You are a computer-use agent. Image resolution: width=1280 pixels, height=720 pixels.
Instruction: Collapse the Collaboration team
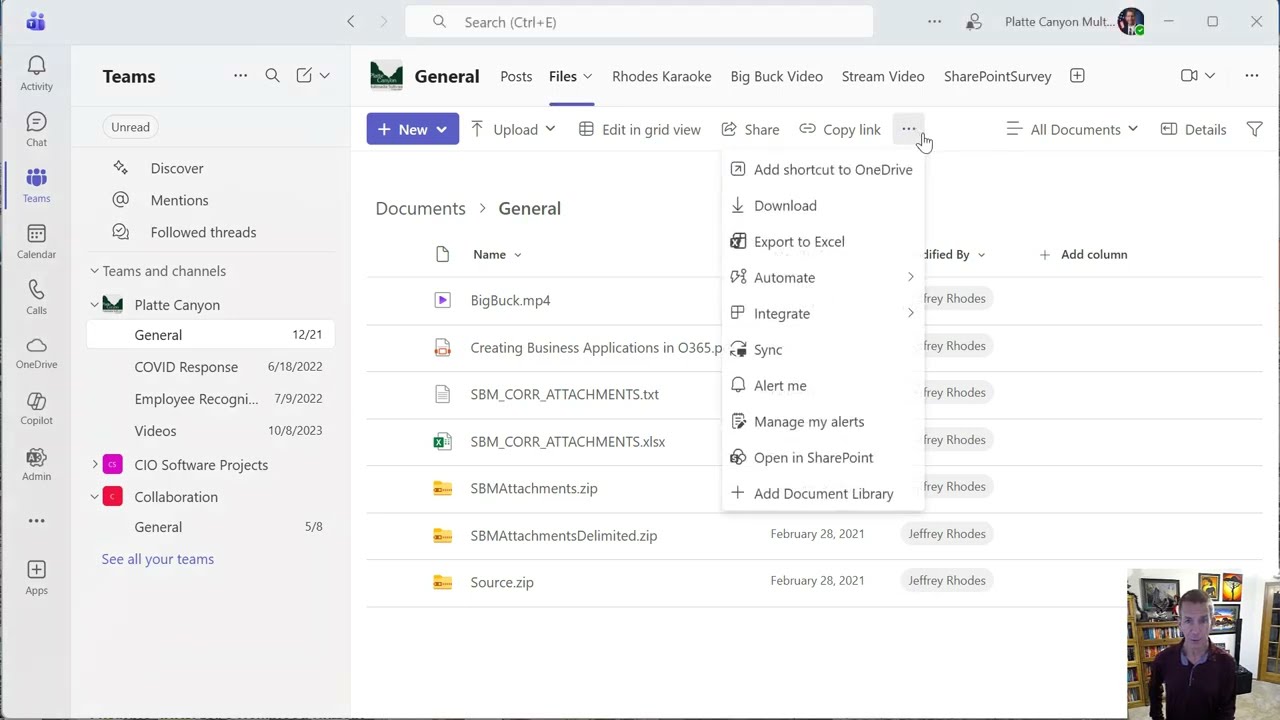[x=94, y=496]
